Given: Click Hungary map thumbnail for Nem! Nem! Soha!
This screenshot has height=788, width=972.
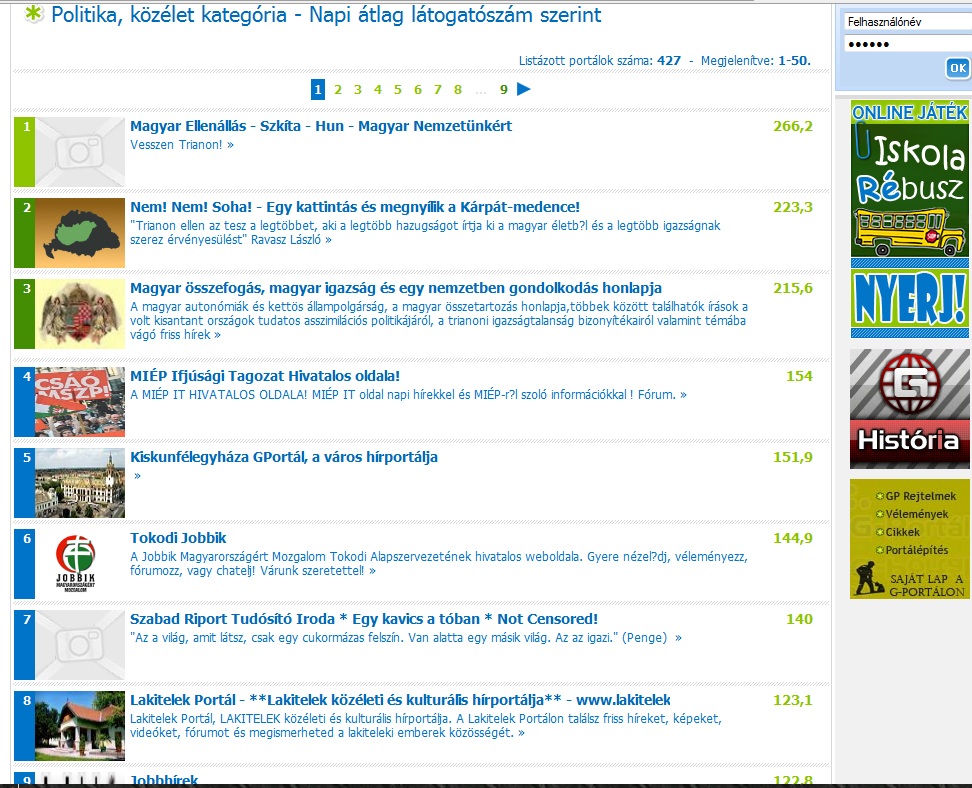Looking at the screenshot, I should click(80, 233).
